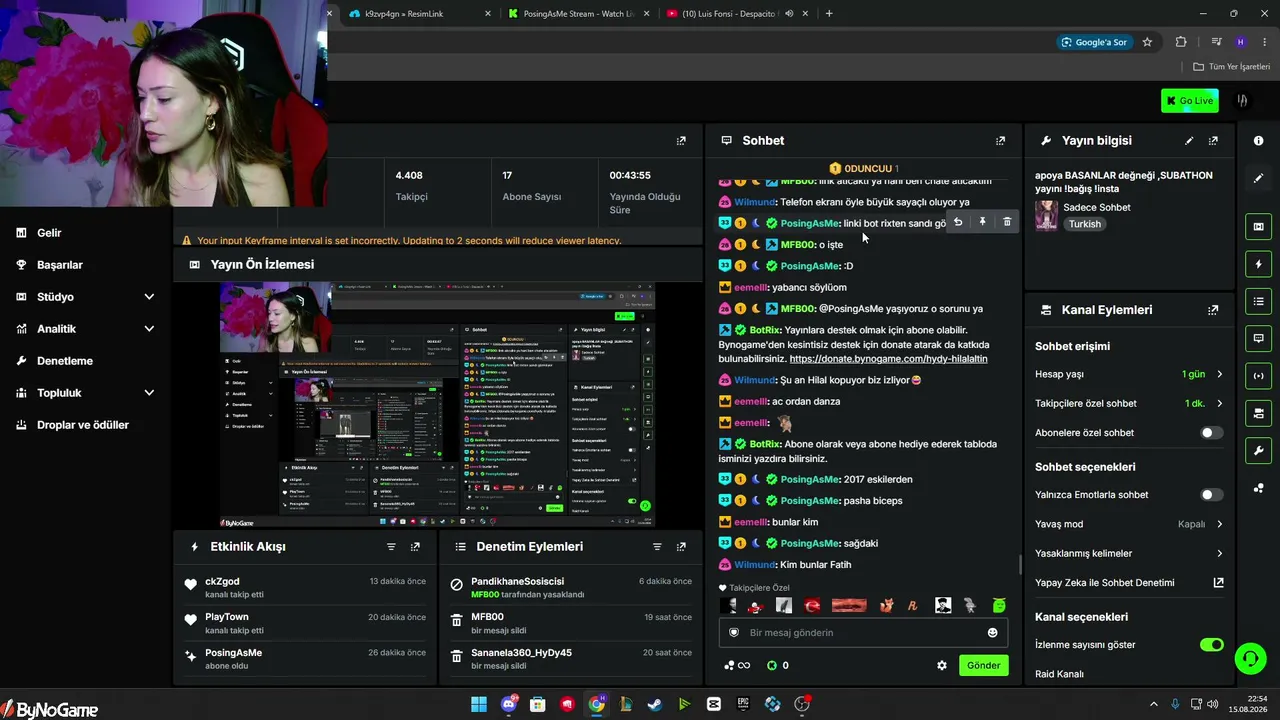The width and height of the screenshot is (1280, 720).
Task: Pop out the stats panel above the preview
Action: [x=681, y=141]
